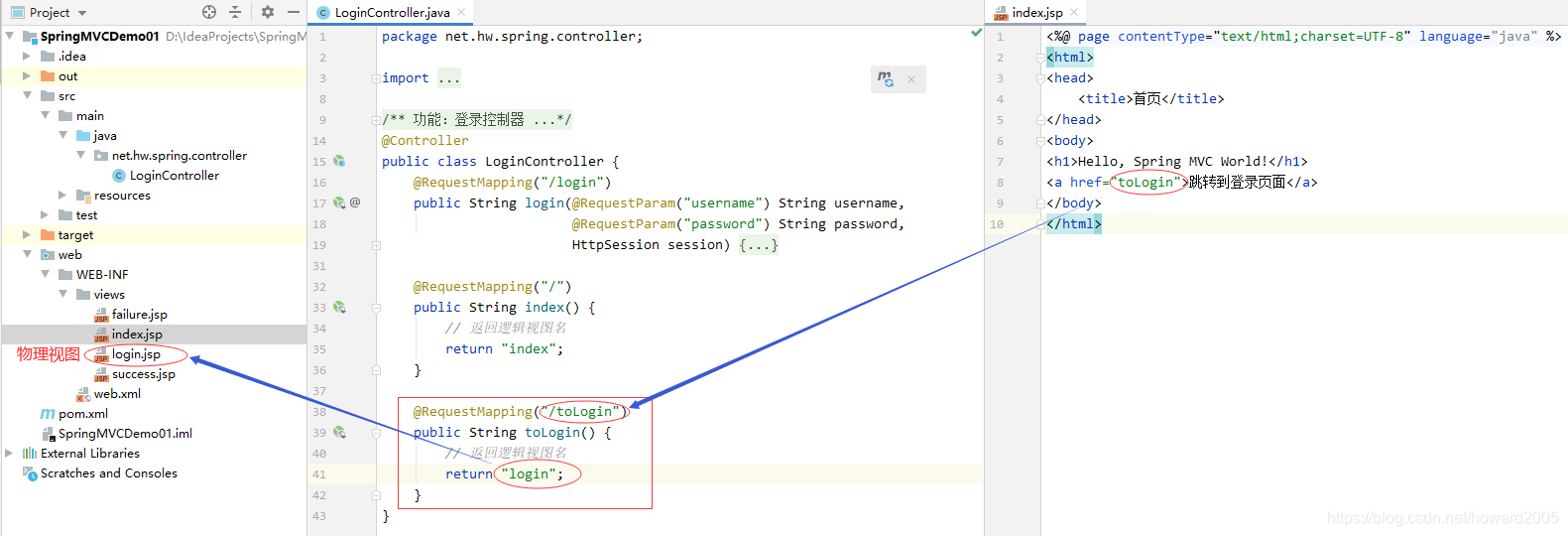Expand External Libraries node
Viewport: 1568px width, 536px height.
(x=9, y=454)
